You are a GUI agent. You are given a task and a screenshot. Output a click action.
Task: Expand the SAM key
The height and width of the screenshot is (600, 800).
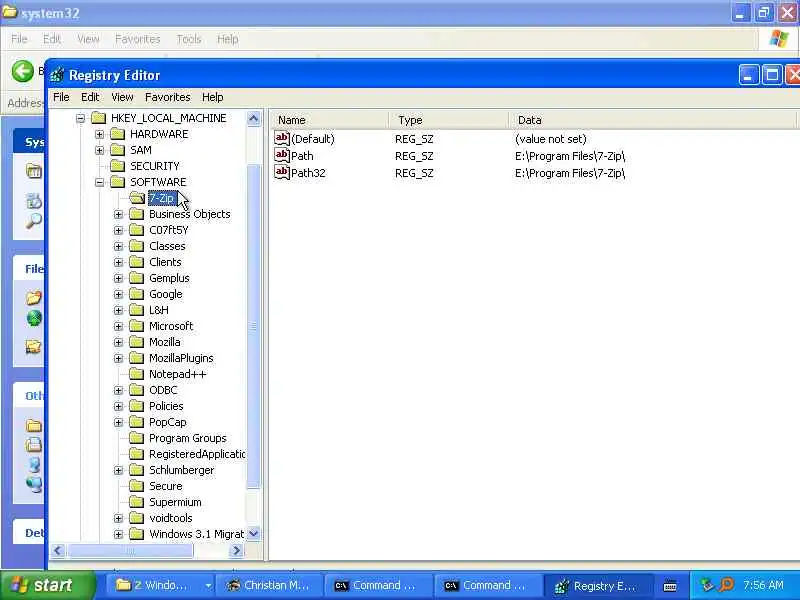click(x=99, y=150)
